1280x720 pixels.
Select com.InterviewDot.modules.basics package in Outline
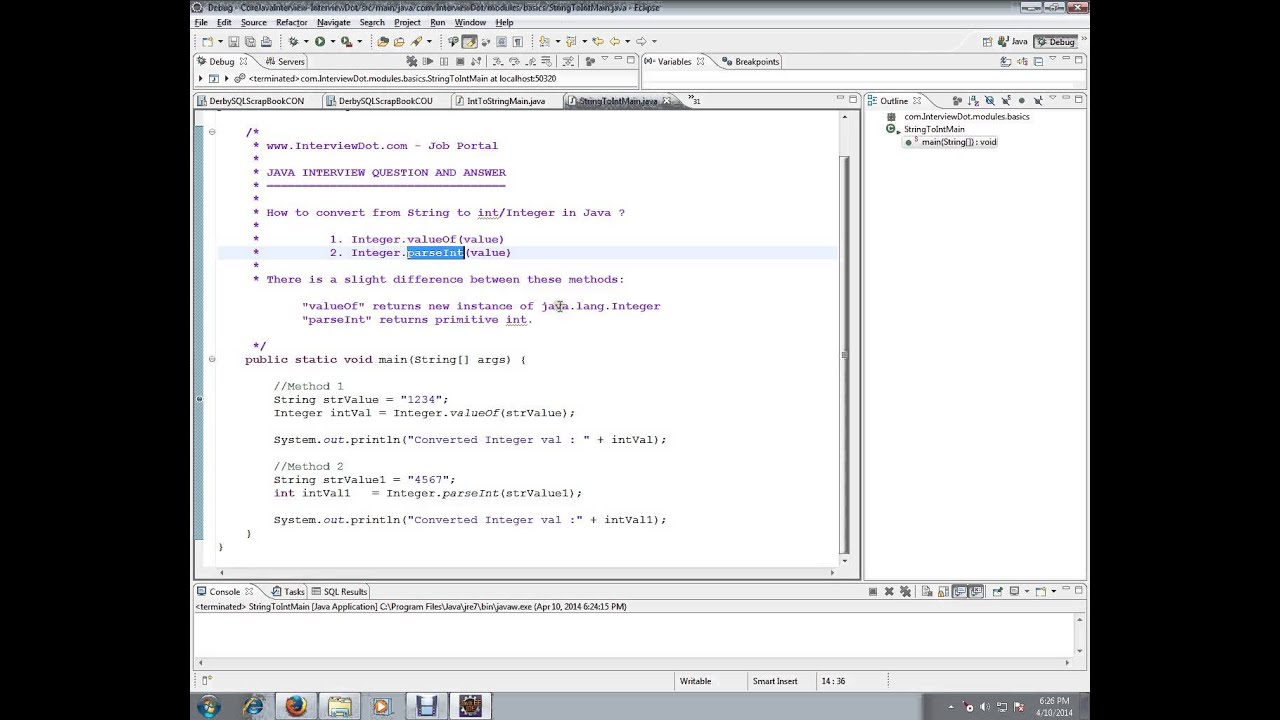pos(966,117)
